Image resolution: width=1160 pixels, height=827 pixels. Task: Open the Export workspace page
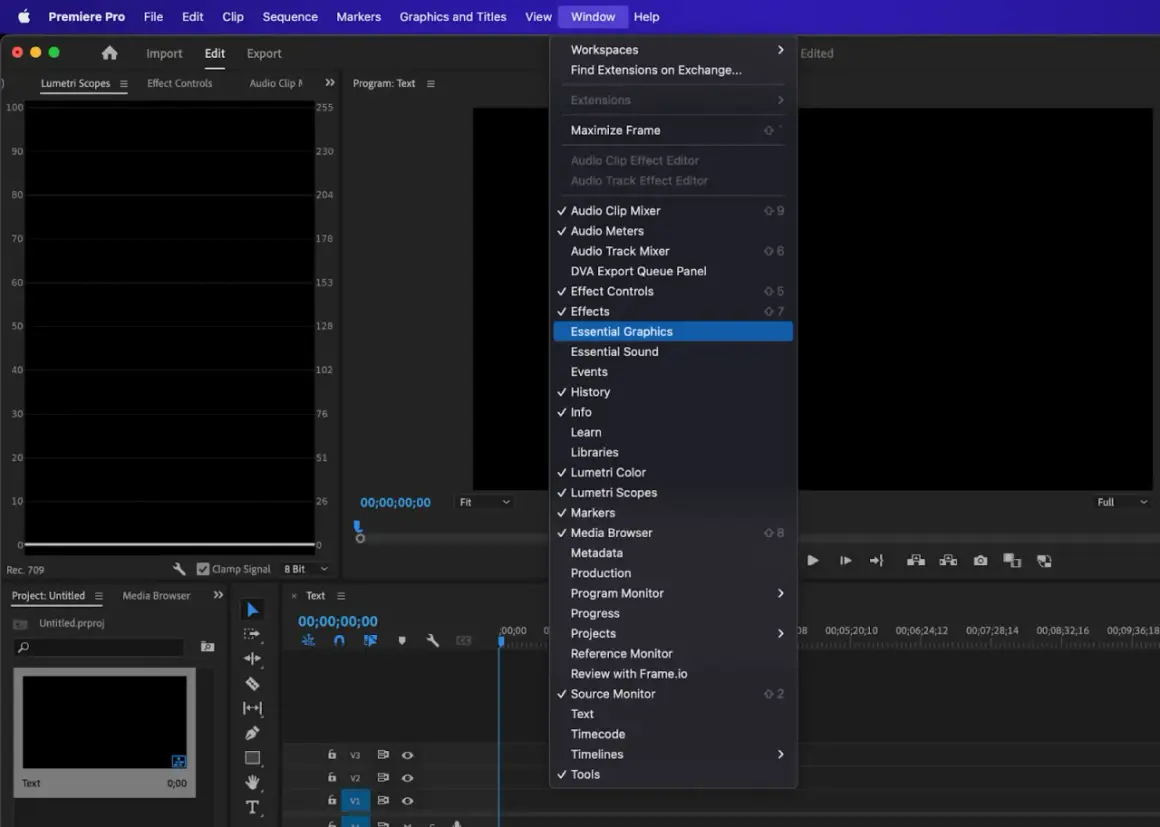[x=264, y=53]
